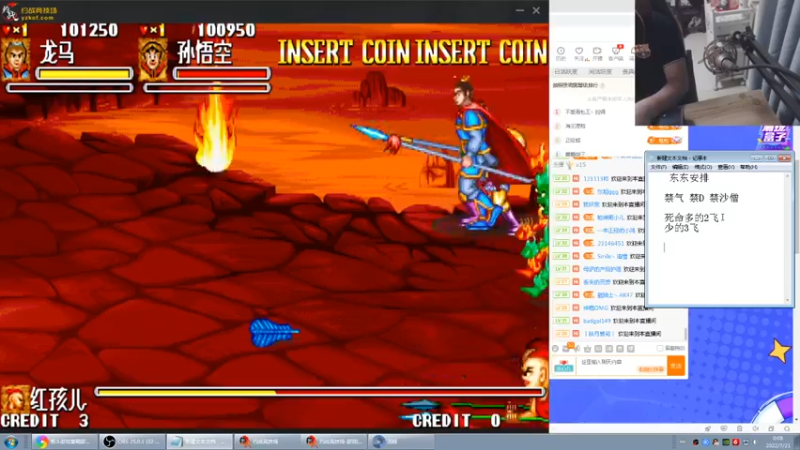This screenshot has width=800, height=450.
Task: Click the Notepad vertical scrollbar up arrow
Action: pos(789,176)
